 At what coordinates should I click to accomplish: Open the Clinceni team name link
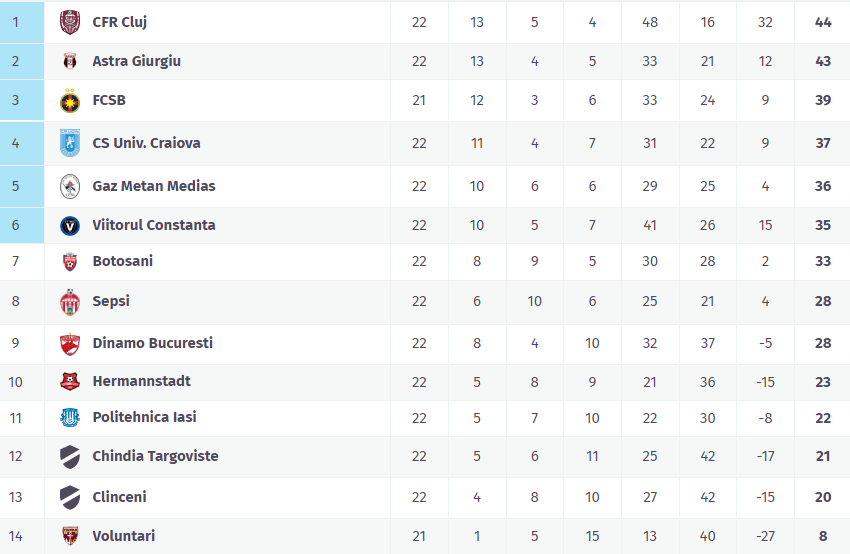click(x=119, y=497)
